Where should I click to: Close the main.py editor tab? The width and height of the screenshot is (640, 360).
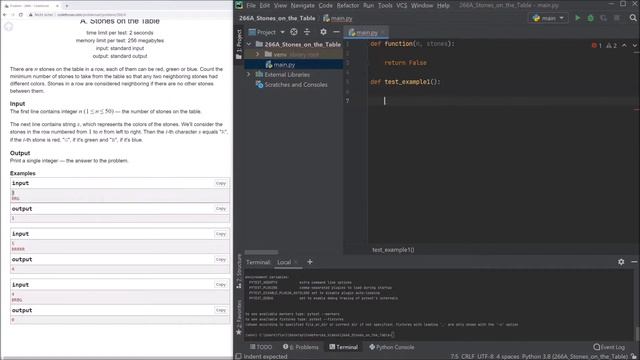(x=382, y=32)
